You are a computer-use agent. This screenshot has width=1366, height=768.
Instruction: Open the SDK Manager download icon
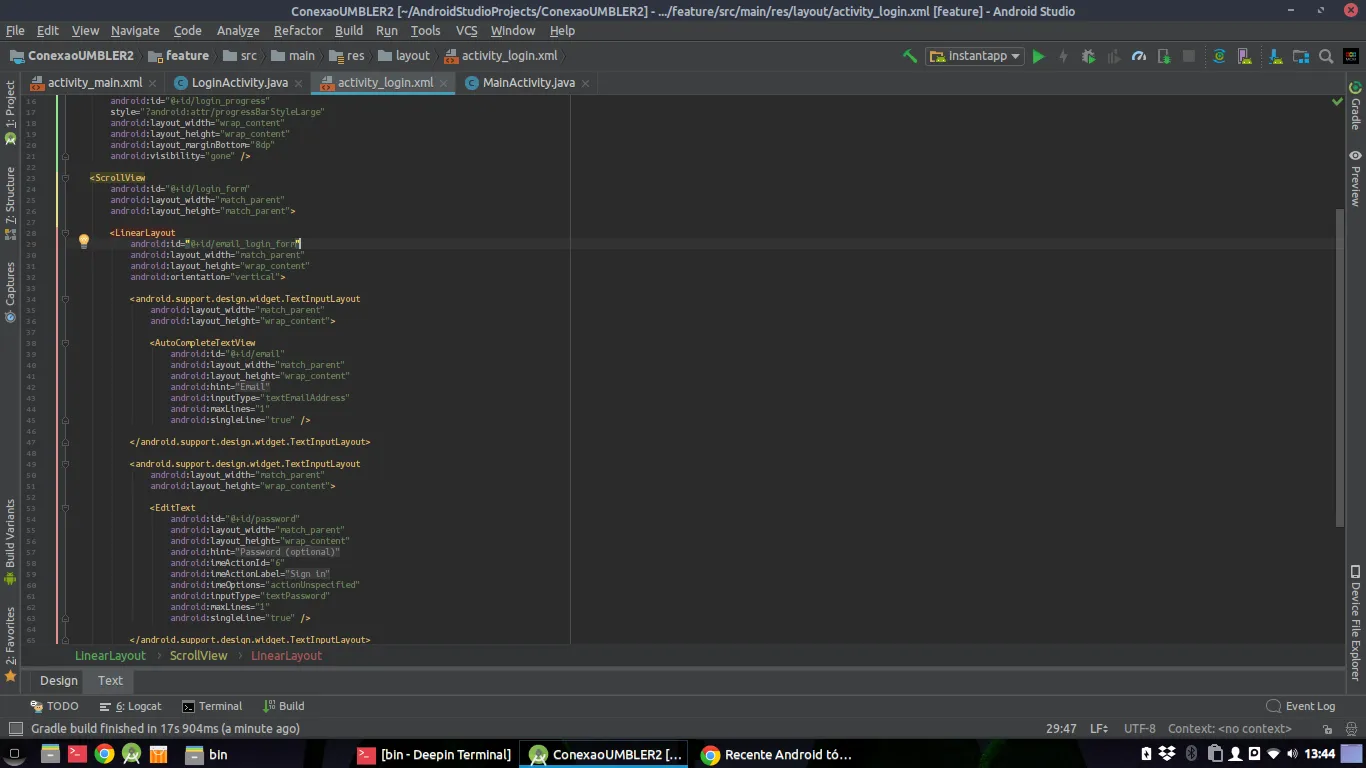[x=1274, y=56]
